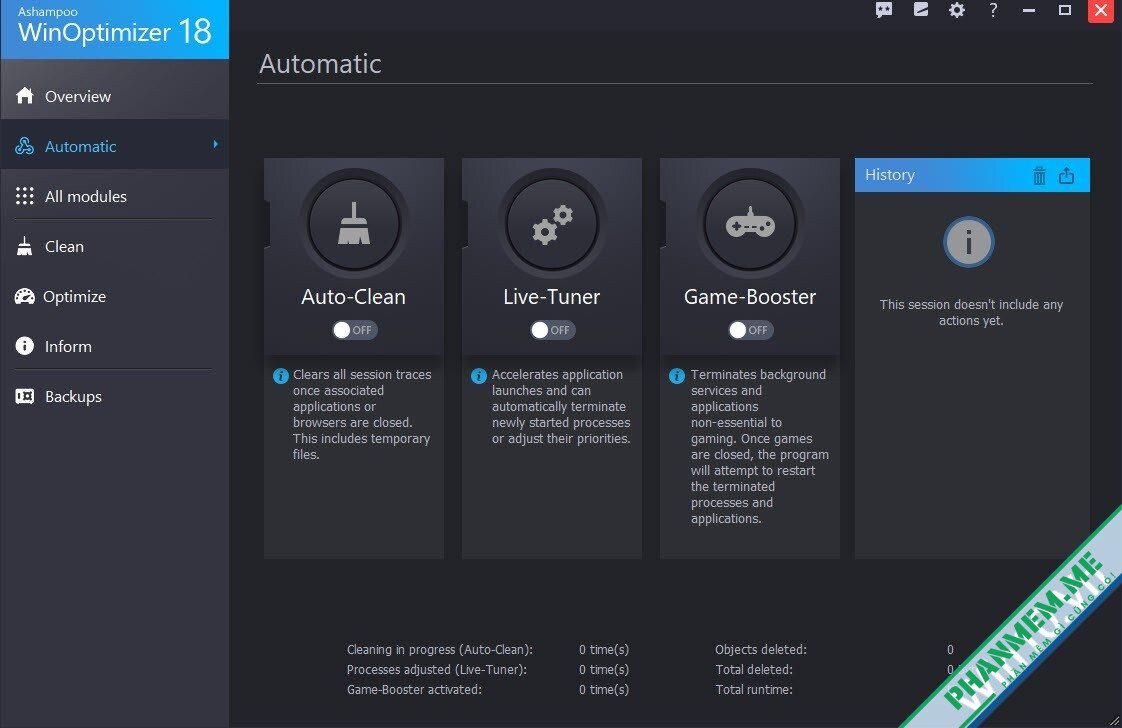Open the help question mark icon
This screenshot has height=728, width=1122.
[993, 10]
